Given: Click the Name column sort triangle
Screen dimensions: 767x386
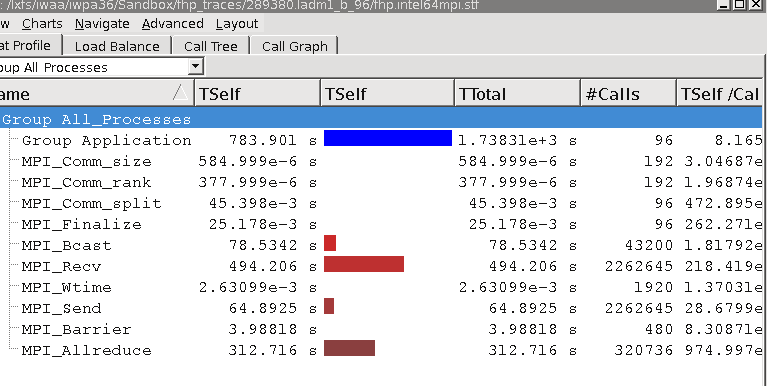Looking at the screenshot, I should pos(180,92).
